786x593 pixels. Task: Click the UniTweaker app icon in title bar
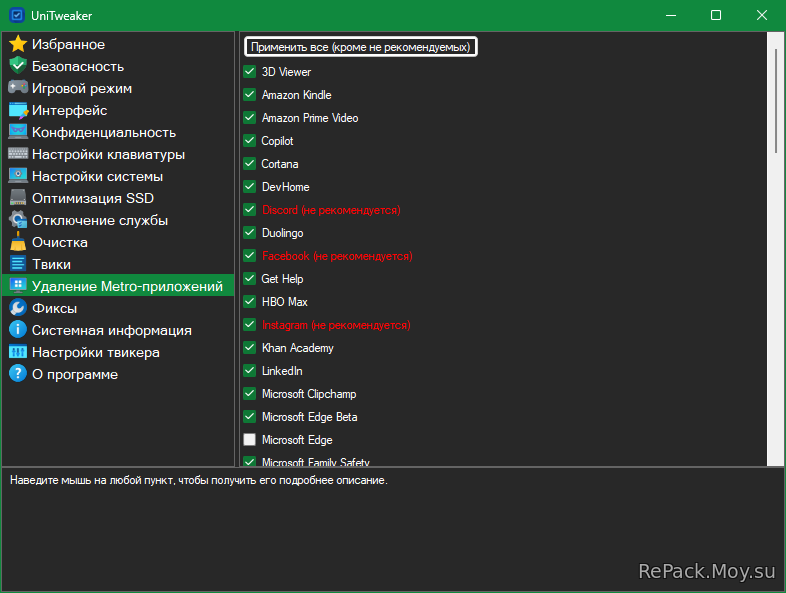[x=17, y=15]
